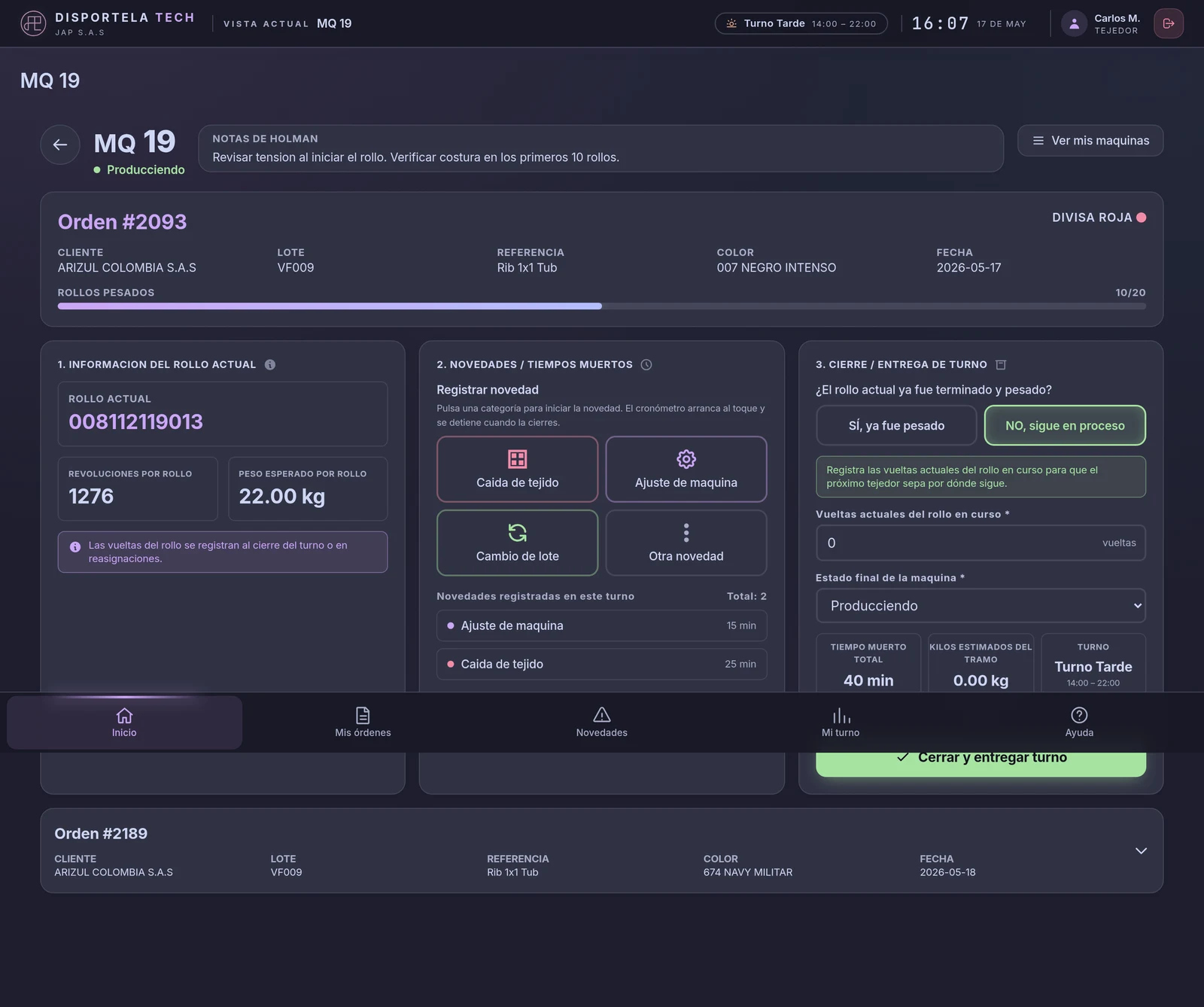Viewport: 1204px width, 1007px height.
Task: Switch to the Novedades tab label
Action: pyautogui.click(x=602, y=732)
